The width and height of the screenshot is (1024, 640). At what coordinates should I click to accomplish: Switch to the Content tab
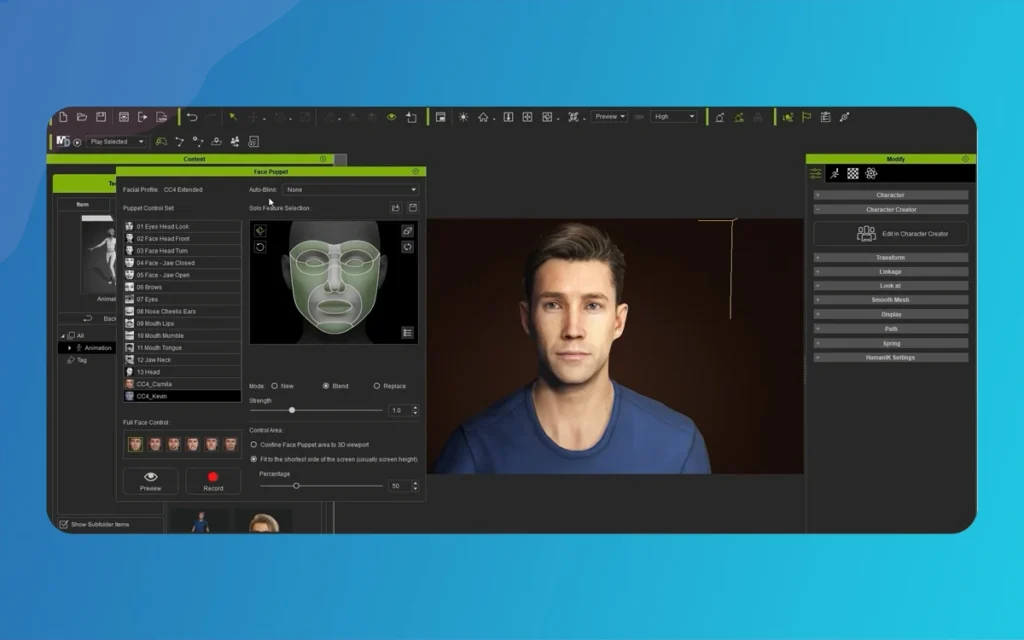[193, 159]
